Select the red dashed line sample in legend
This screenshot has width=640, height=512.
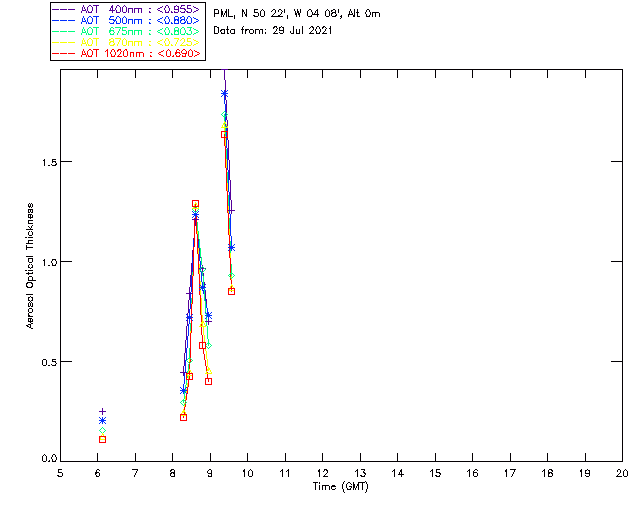(x=64, y=53)
